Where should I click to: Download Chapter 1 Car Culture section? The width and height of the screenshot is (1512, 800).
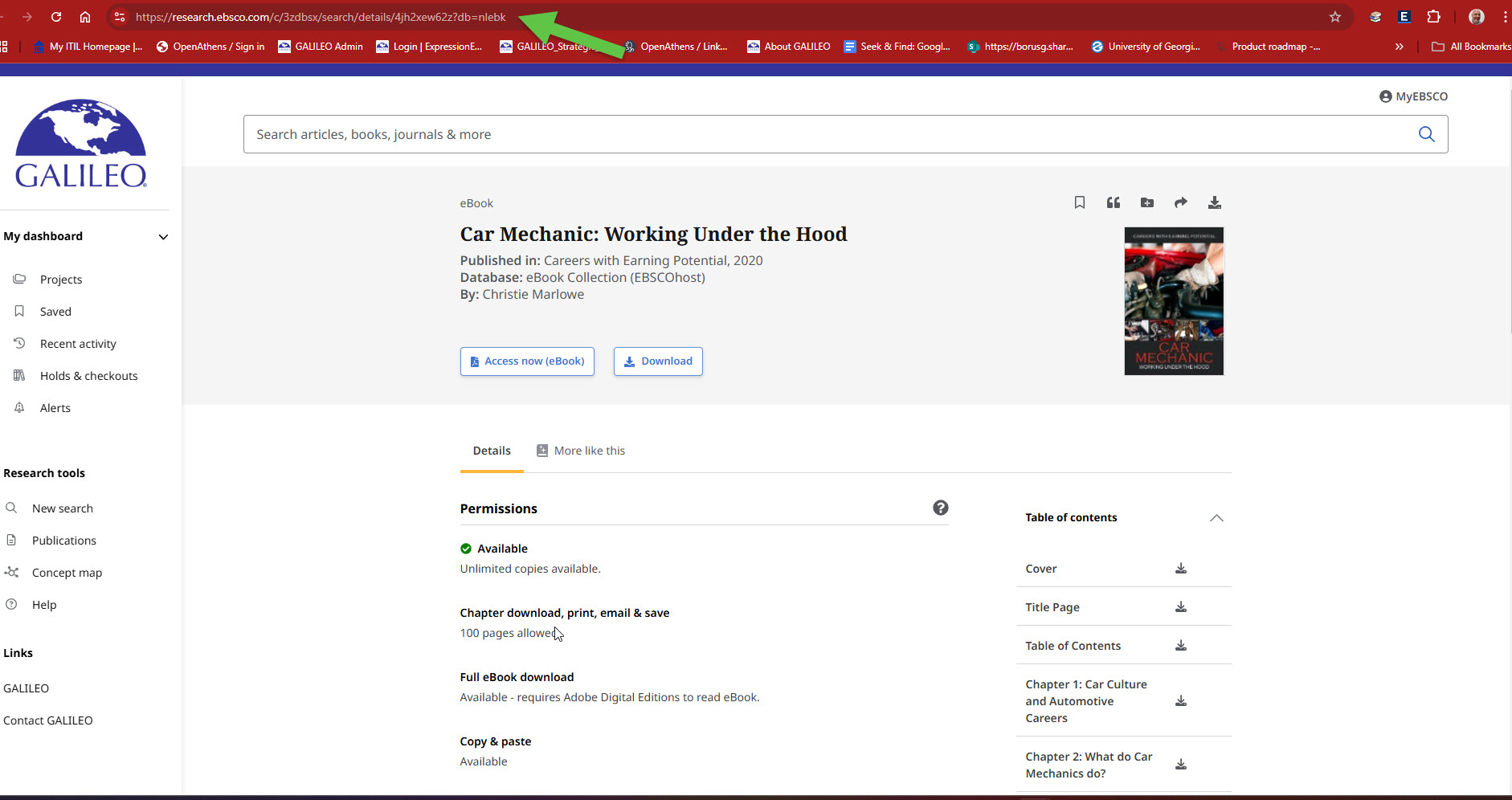tap(1180, 701)
